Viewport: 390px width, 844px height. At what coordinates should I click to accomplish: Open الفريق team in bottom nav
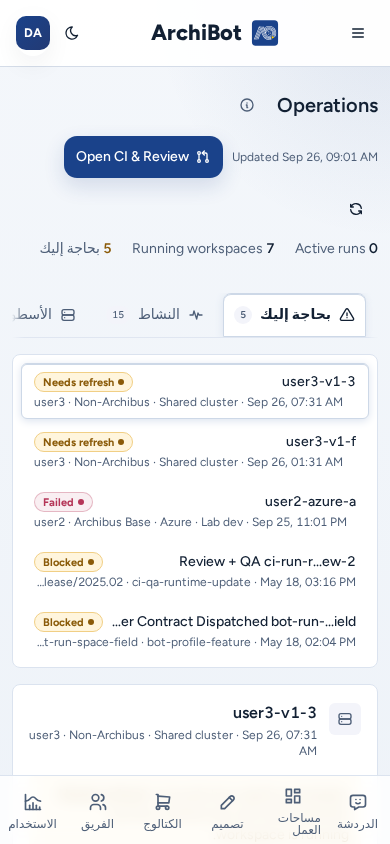pos(97,812)
